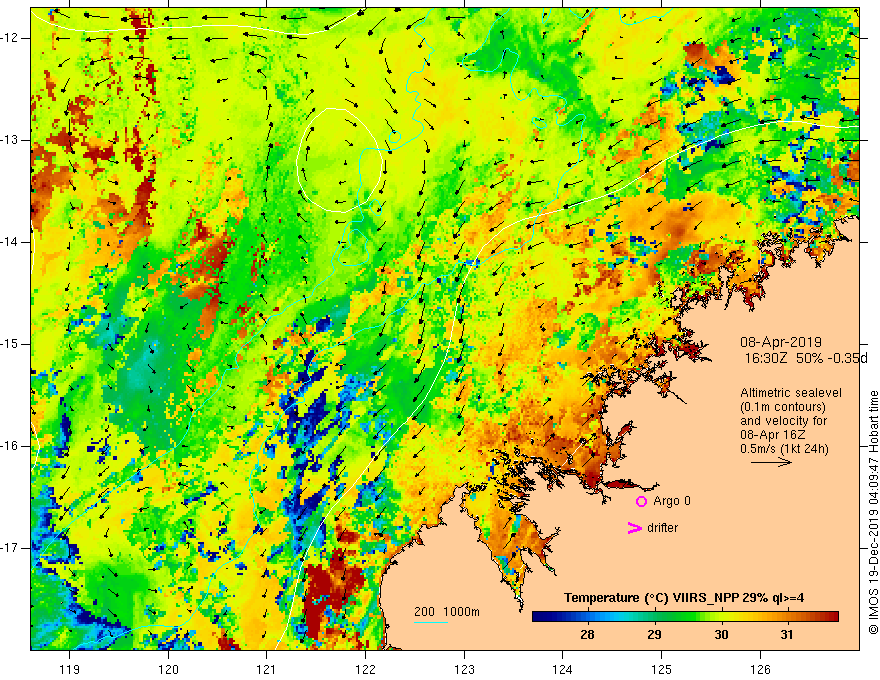Click the latitude -17 axis label
This screenshot has width=880, height=680.
tap(10, 548)
